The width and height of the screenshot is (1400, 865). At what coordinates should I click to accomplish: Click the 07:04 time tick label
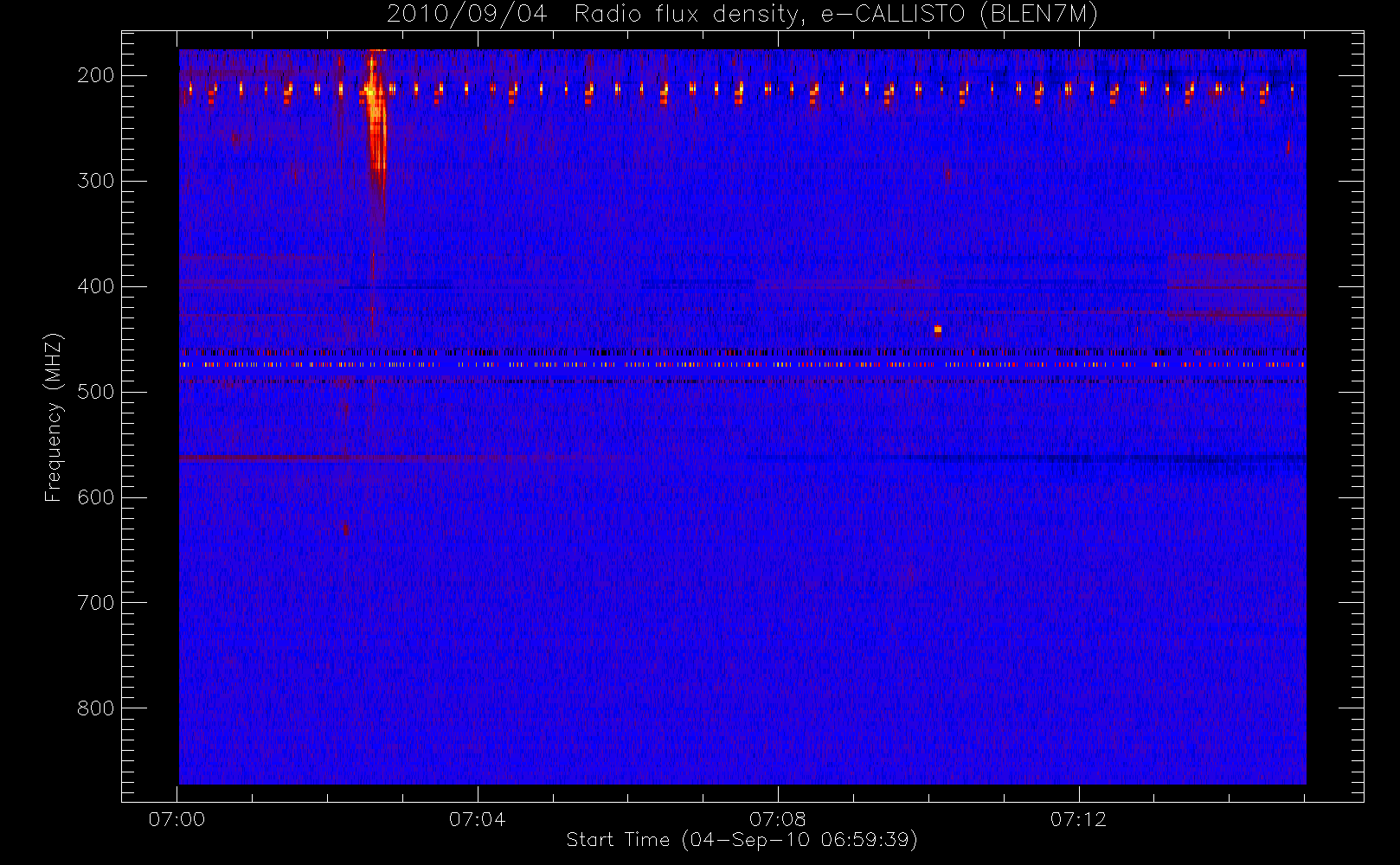pos(477,819)
